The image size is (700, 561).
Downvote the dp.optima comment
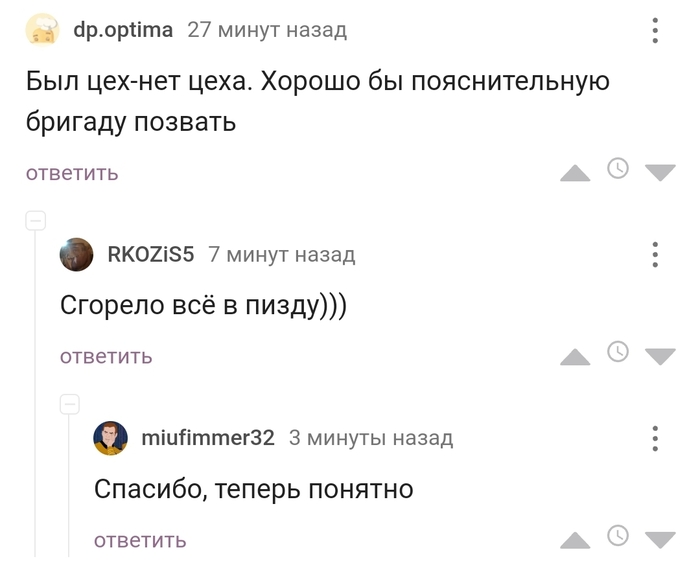tap(660, 173)
